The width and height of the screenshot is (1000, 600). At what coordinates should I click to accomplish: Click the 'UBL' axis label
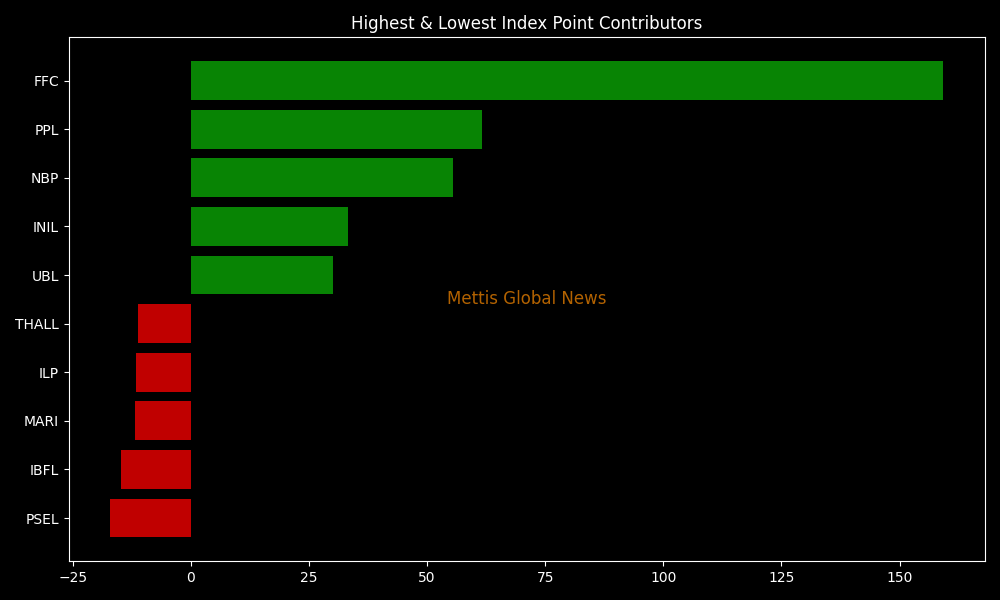pos(45,276)
